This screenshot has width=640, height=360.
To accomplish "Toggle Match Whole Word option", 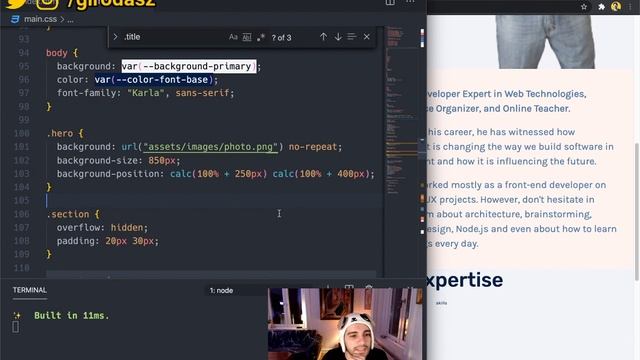I will [247, 37].
